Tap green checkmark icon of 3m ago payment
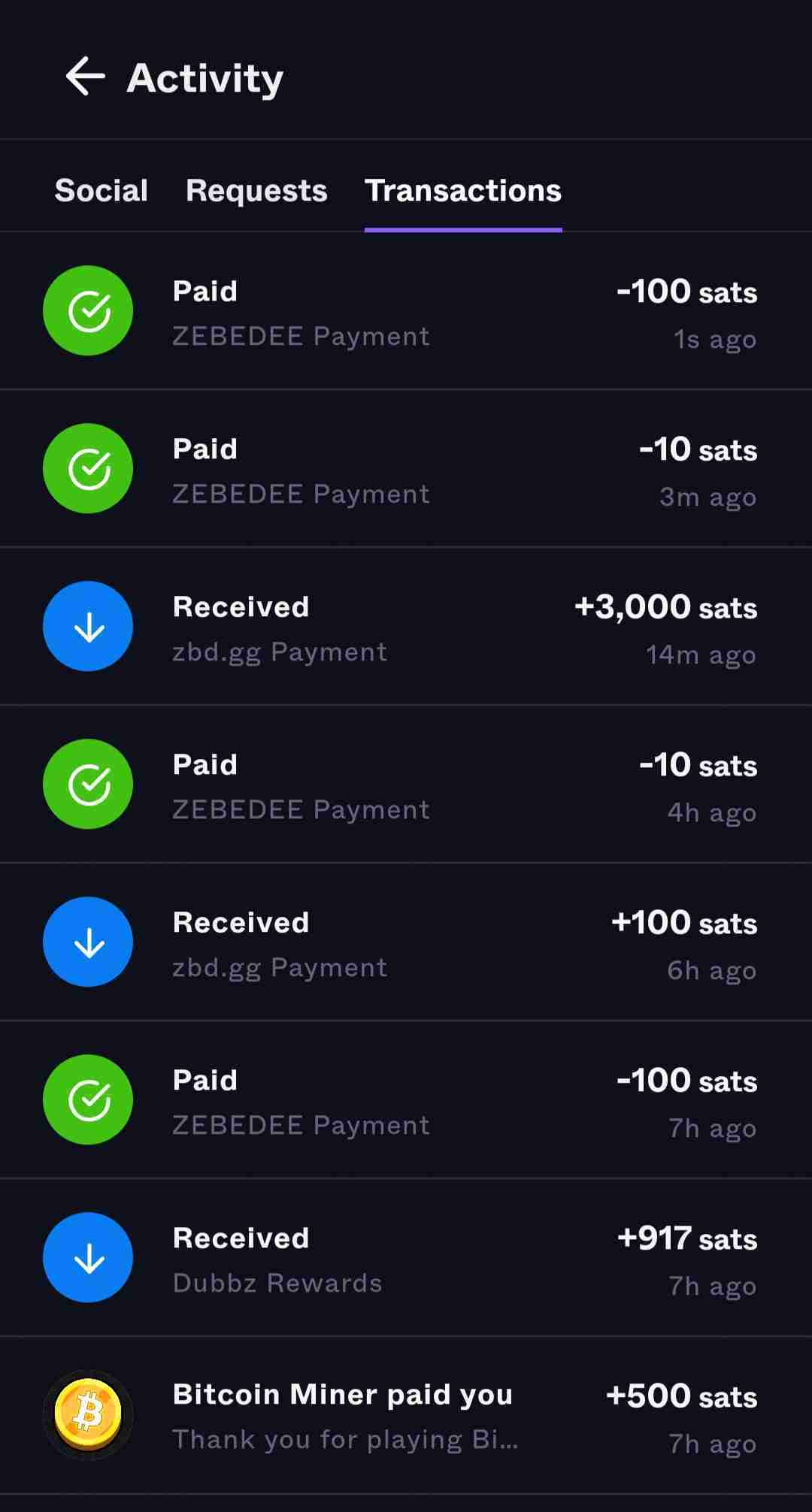812x1512 pixels. click(88, 468)
